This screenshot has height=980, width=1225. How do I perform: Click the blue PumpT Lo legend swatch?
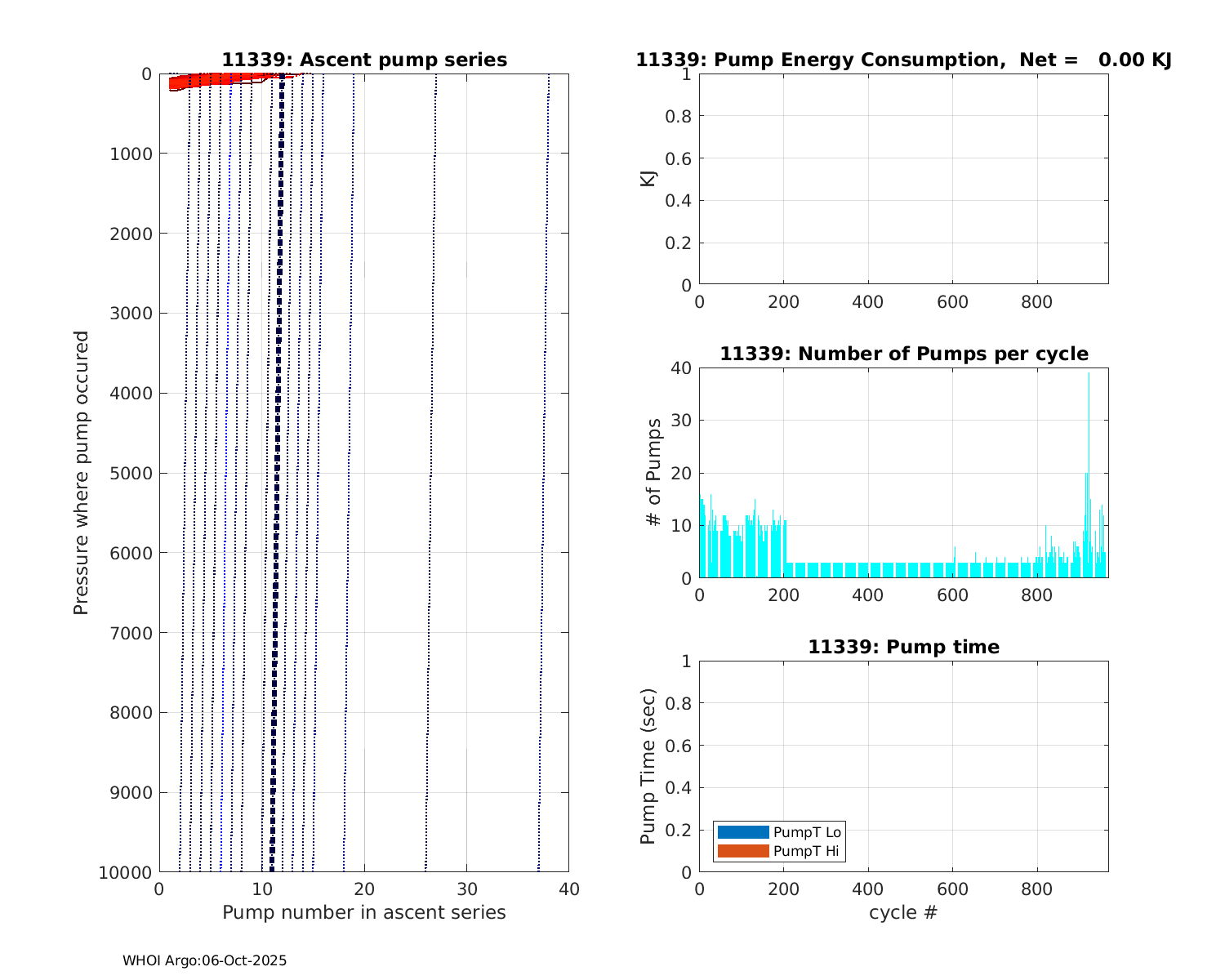pos(743,832)
